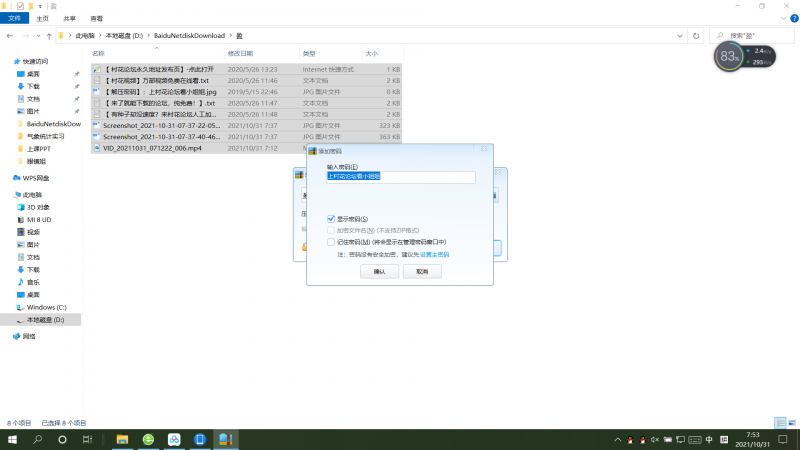The width and height of the screenshot is (800, 450).
Task: Select VID_20211031_071222_006.mp4 file icon
Action: point(97,147)
